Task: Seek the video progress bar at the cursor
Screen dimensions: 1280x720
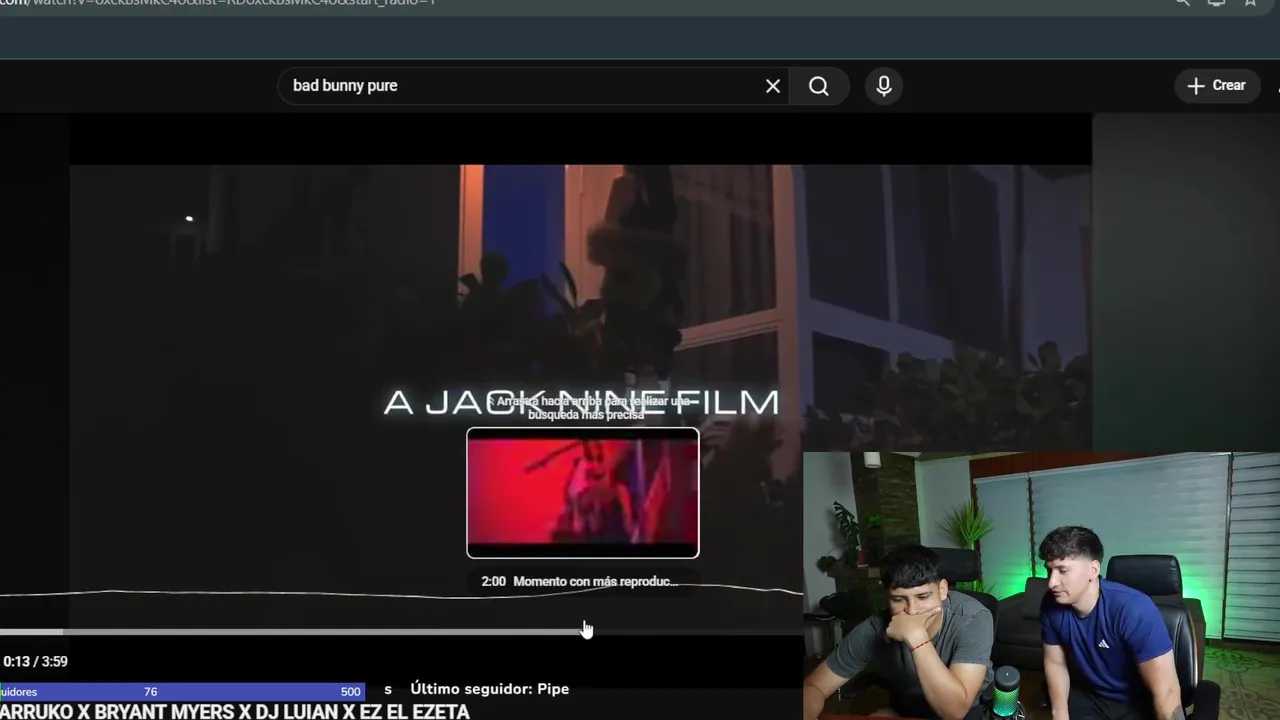Action: [x=584, y=631]
